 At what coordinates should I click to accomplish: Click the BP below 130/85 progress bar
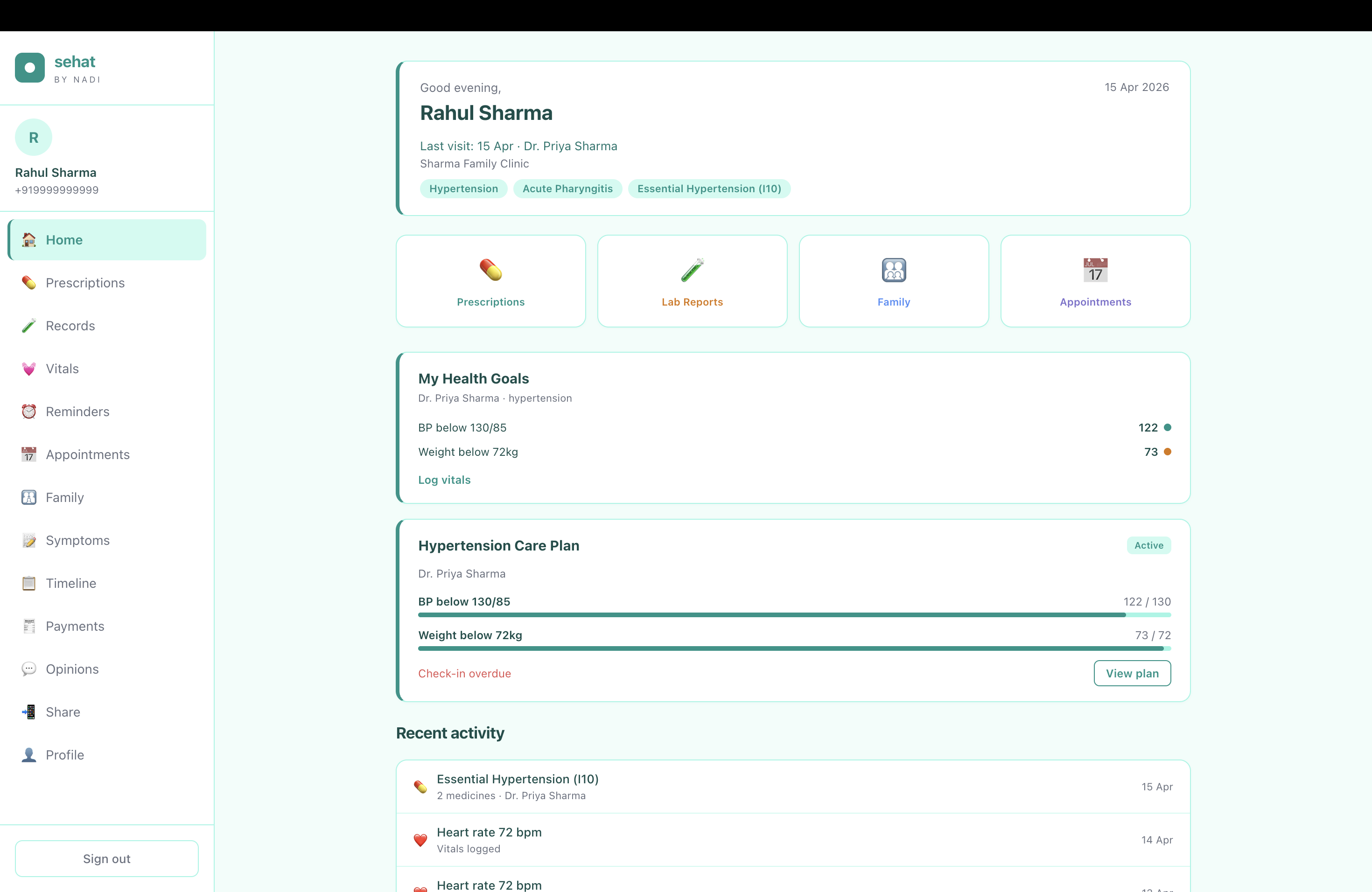(794, 615)
